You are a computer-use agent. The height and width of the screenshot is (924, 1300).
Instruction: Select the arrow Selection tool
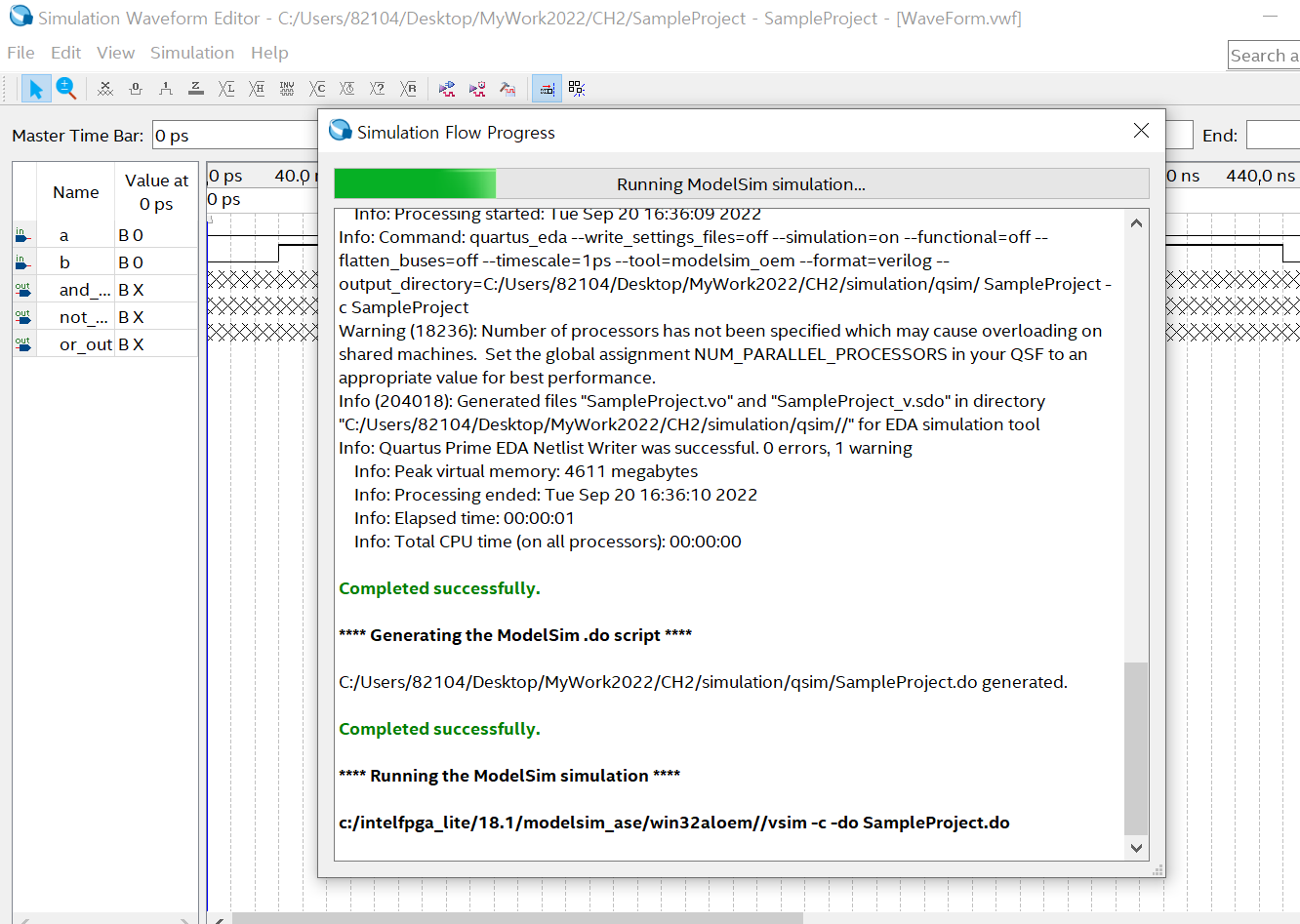tap(36, 89)
